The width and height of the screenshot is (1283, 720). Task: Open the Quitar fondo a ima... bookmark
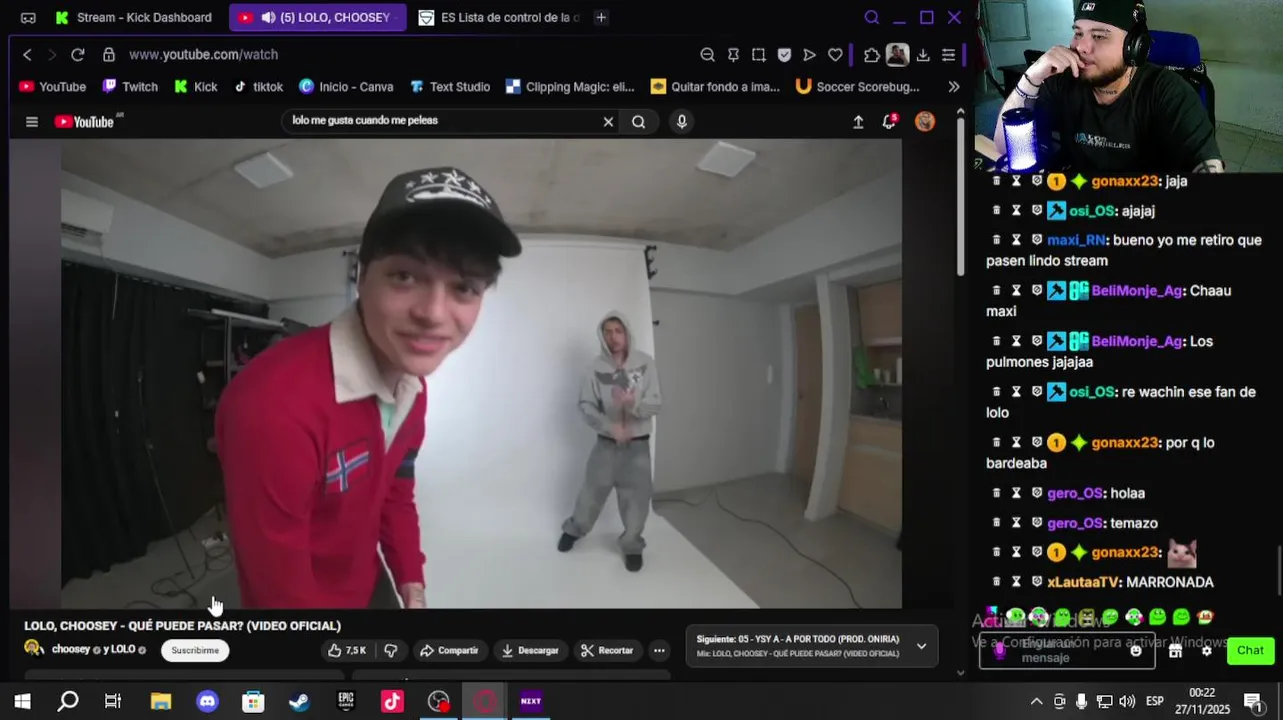point(715,87)
